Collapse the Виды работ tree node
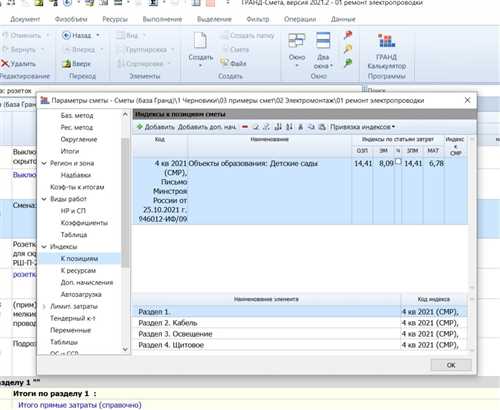The image size is (500, 410). (44, 199)
